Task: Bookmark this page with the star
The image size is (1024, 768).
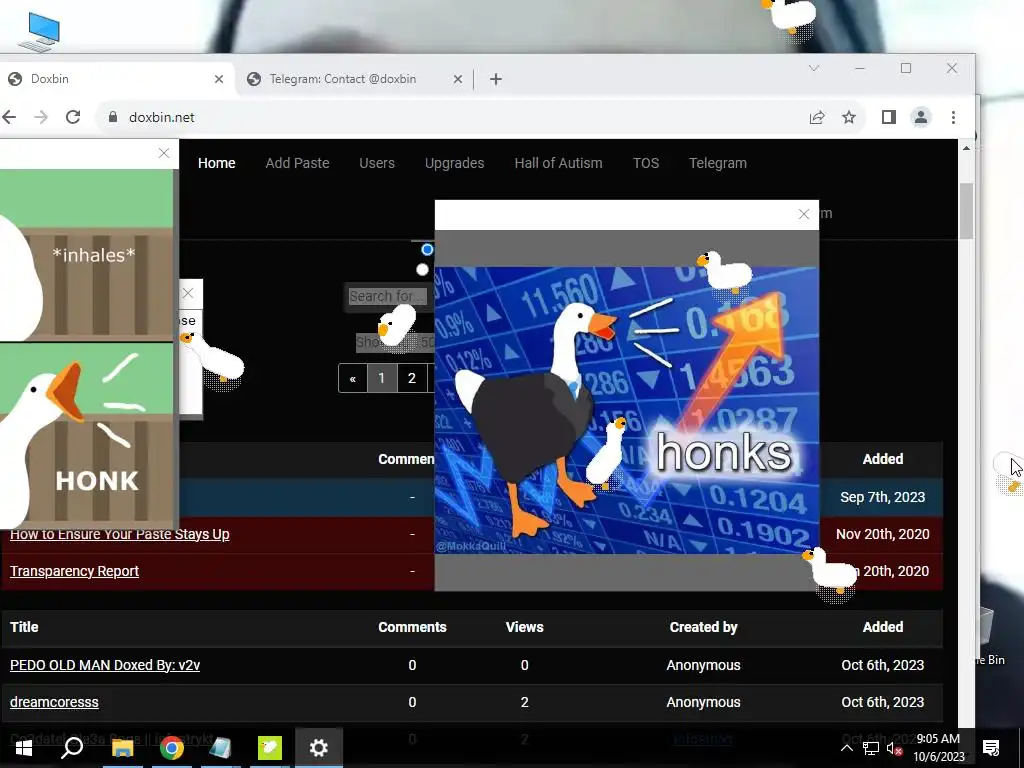Action: 848,117
